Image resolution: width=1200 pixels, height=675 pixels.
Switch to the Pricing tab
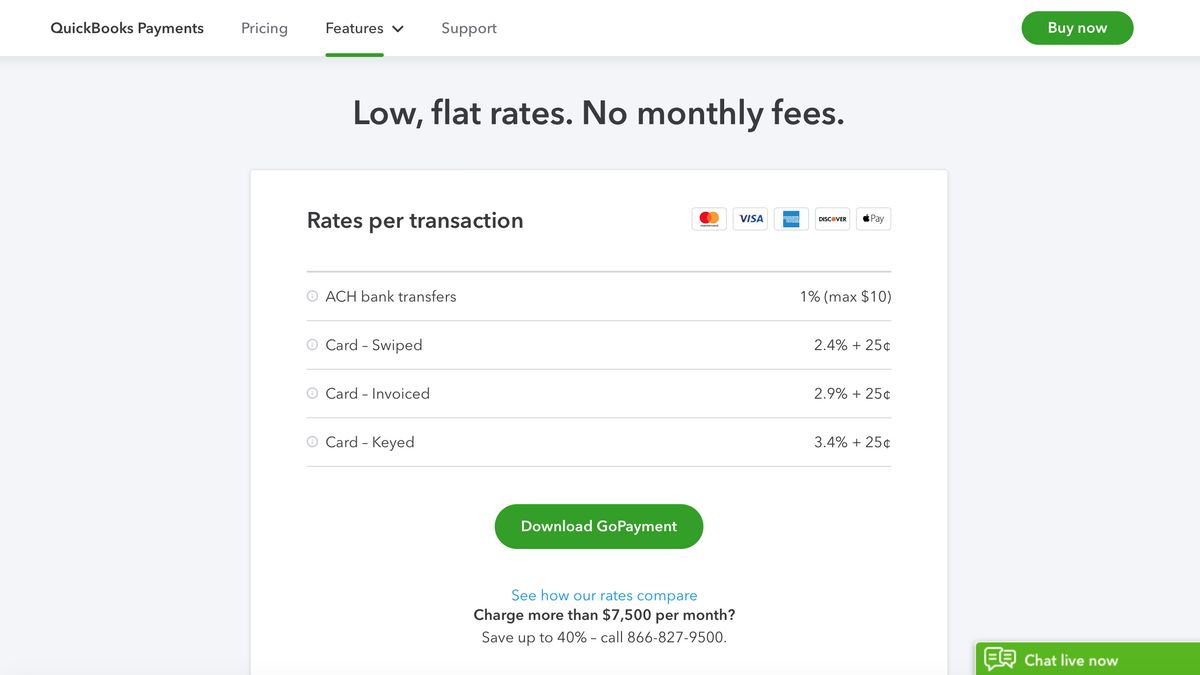click(x=264, y=28)
